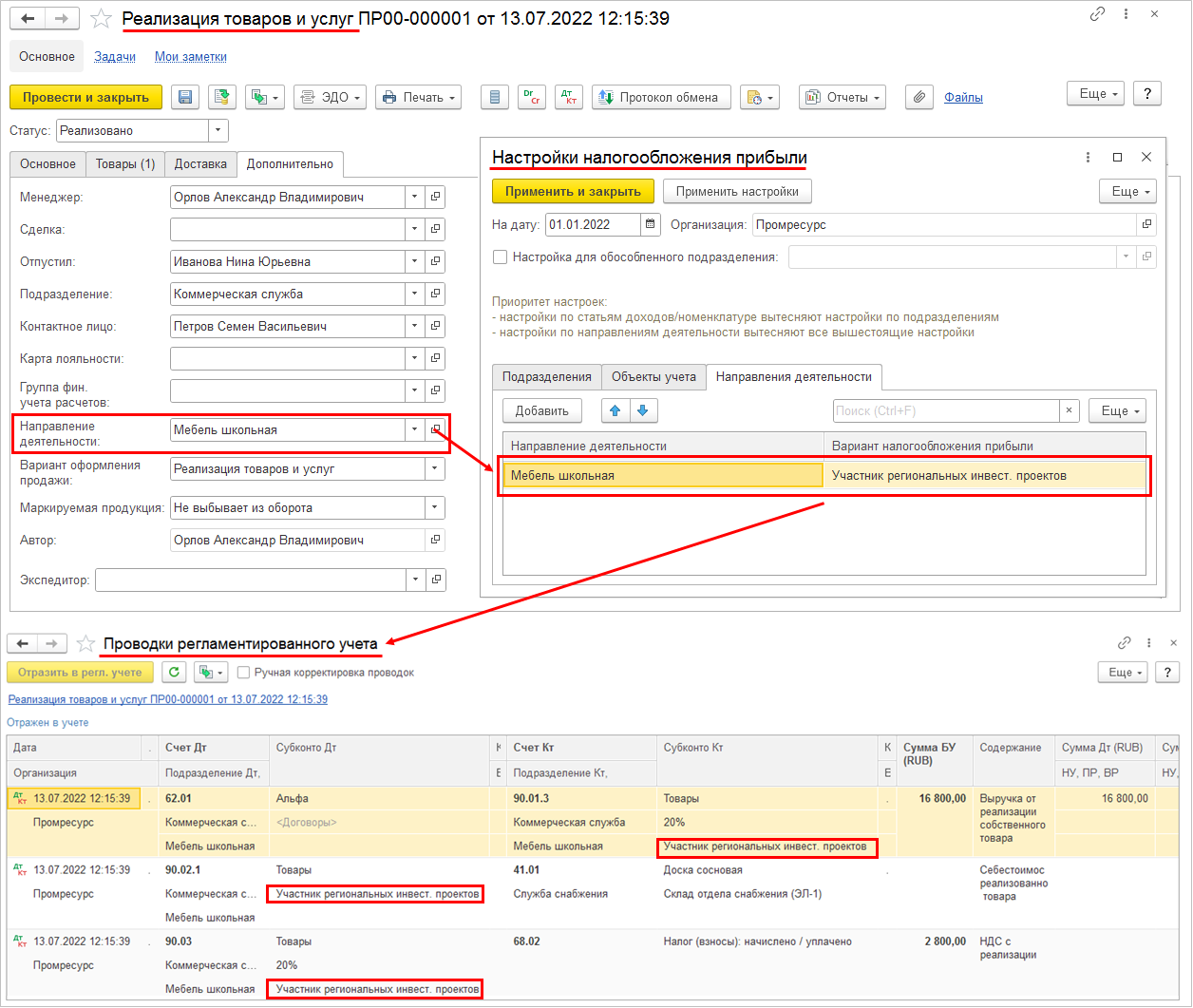Viewport: 1193px width, 1008px height.
Task: Open the 'Объекты учета' tab
Action: 653,376
